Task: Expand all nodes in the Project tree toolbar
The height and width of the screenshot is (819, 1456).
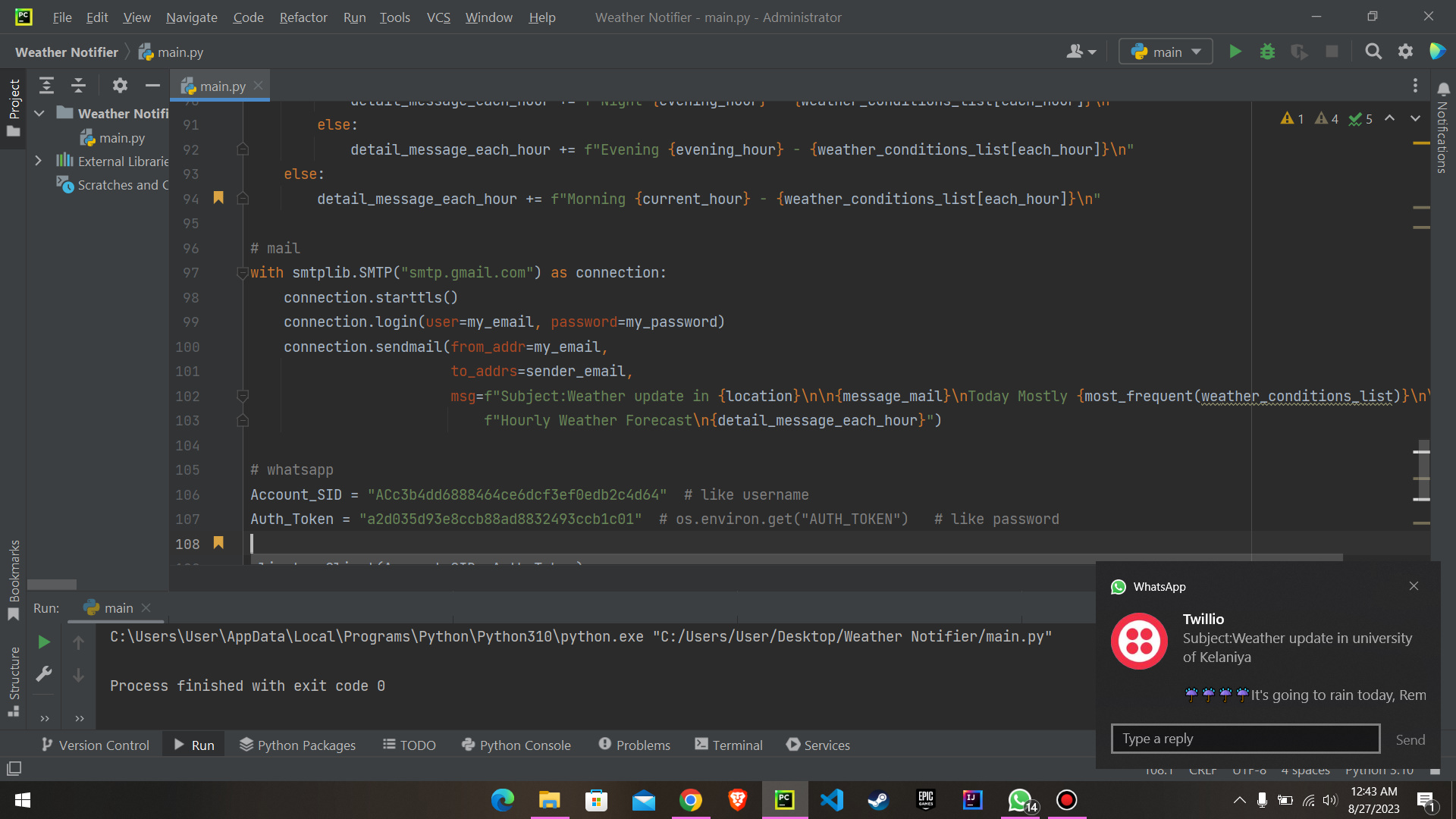Action: click(x=46, y=85)
